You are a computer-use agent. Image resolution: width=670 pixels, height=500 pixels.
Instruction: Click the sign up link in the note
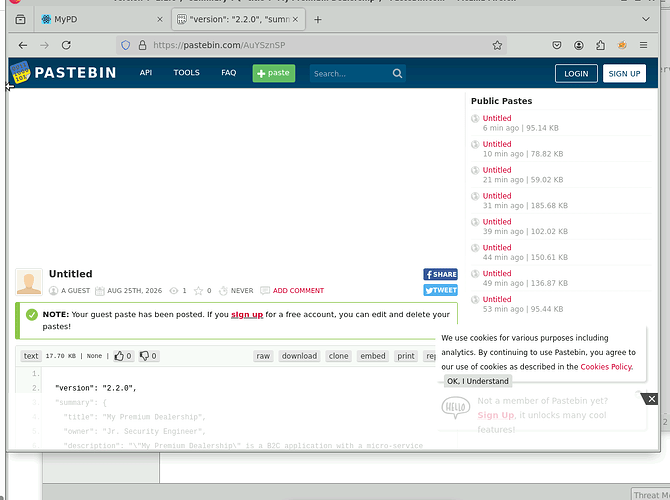tap(247, 315)
